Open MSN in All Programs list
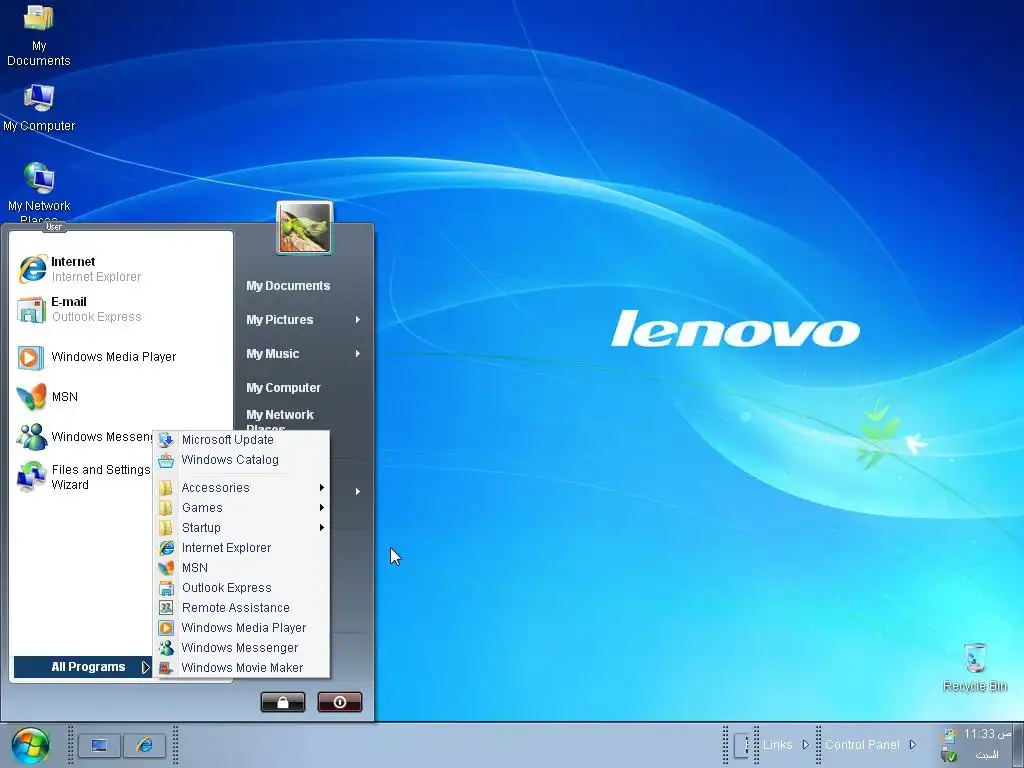 pos(242,568)
